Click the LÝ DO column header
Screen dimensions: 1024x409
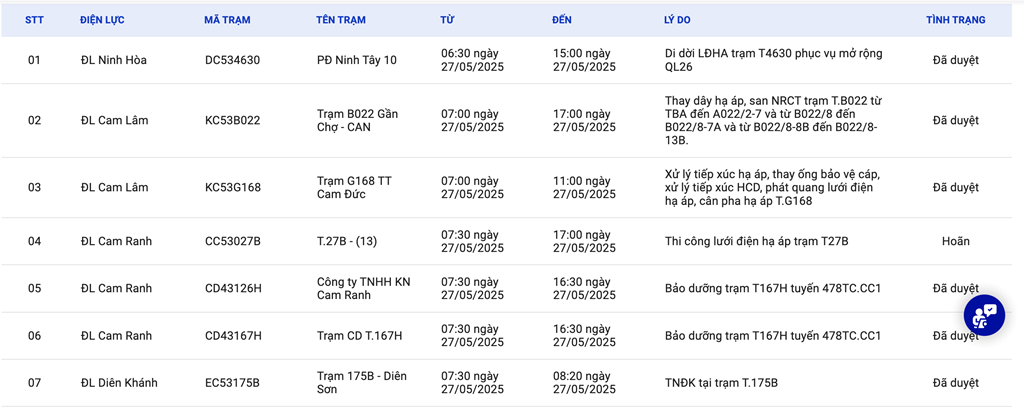click(677, 20)
